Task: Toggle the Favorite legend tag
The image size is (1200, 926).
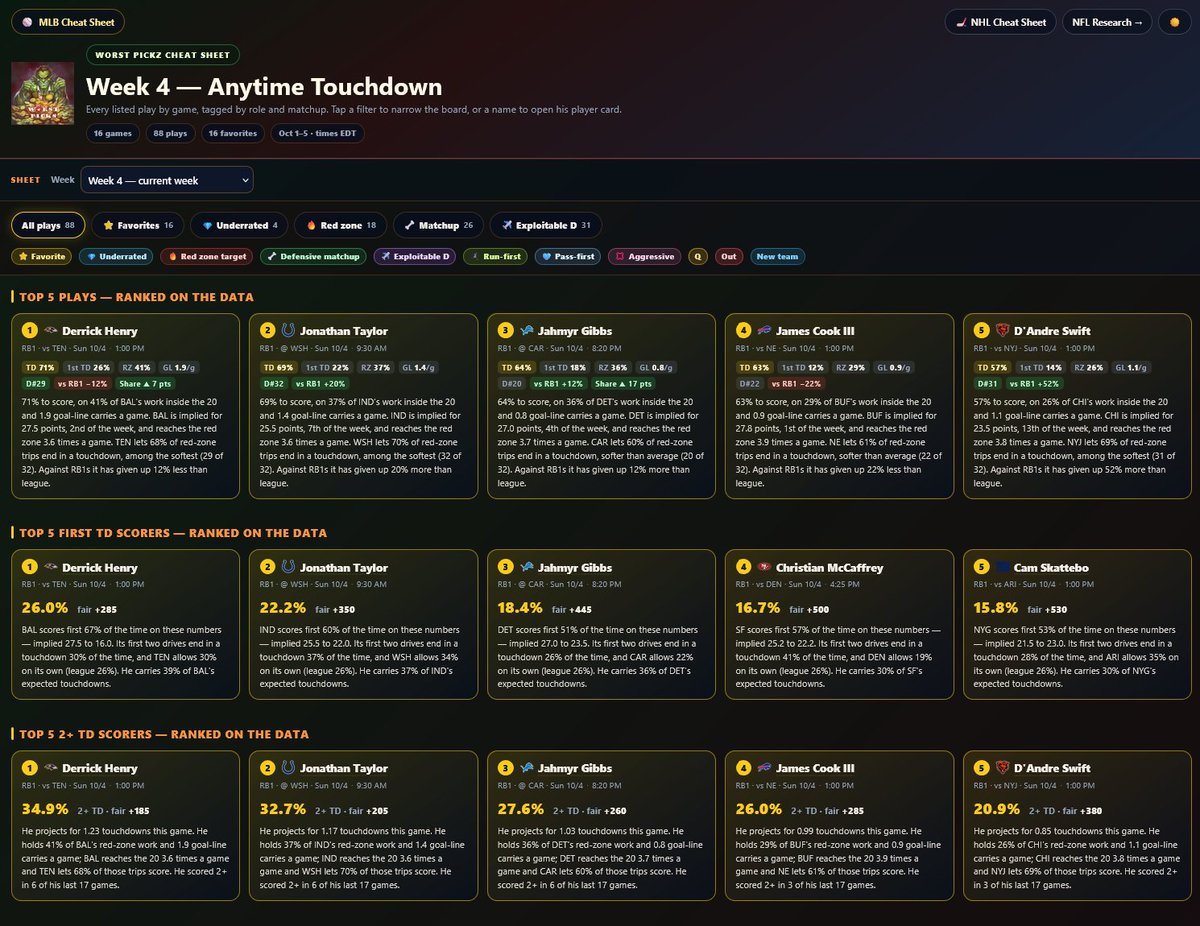Action: click(x=42, y=256)
